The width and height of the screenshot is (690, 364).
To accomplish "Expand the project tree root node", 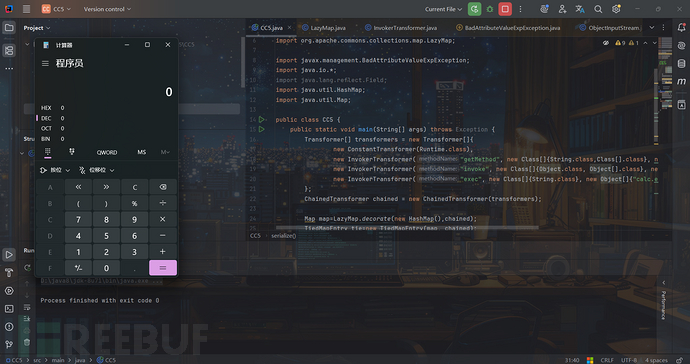I will click(27, 44).
